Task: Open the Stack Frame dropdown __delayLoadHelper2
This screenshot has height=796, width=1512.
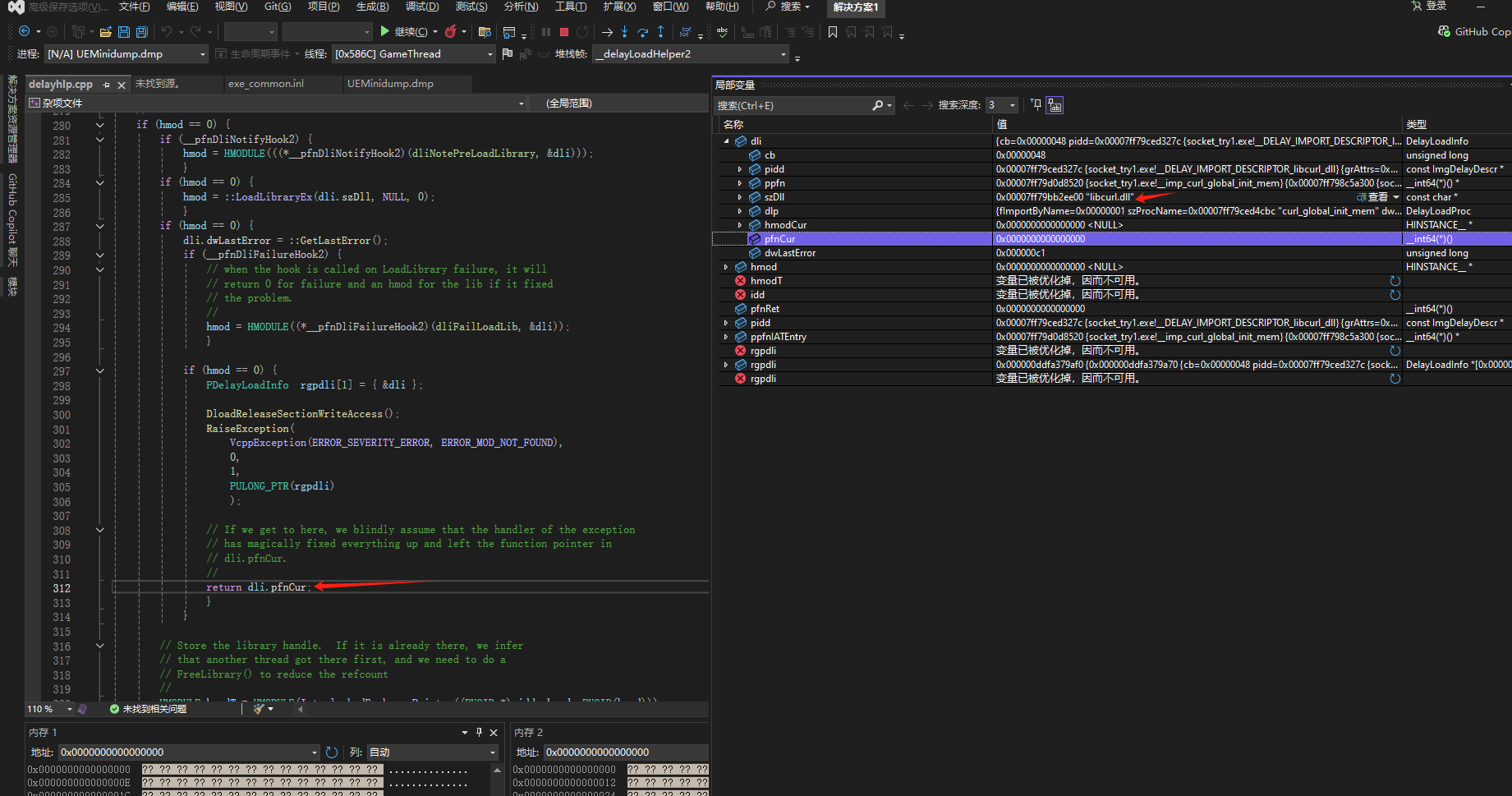Action: 690,54
